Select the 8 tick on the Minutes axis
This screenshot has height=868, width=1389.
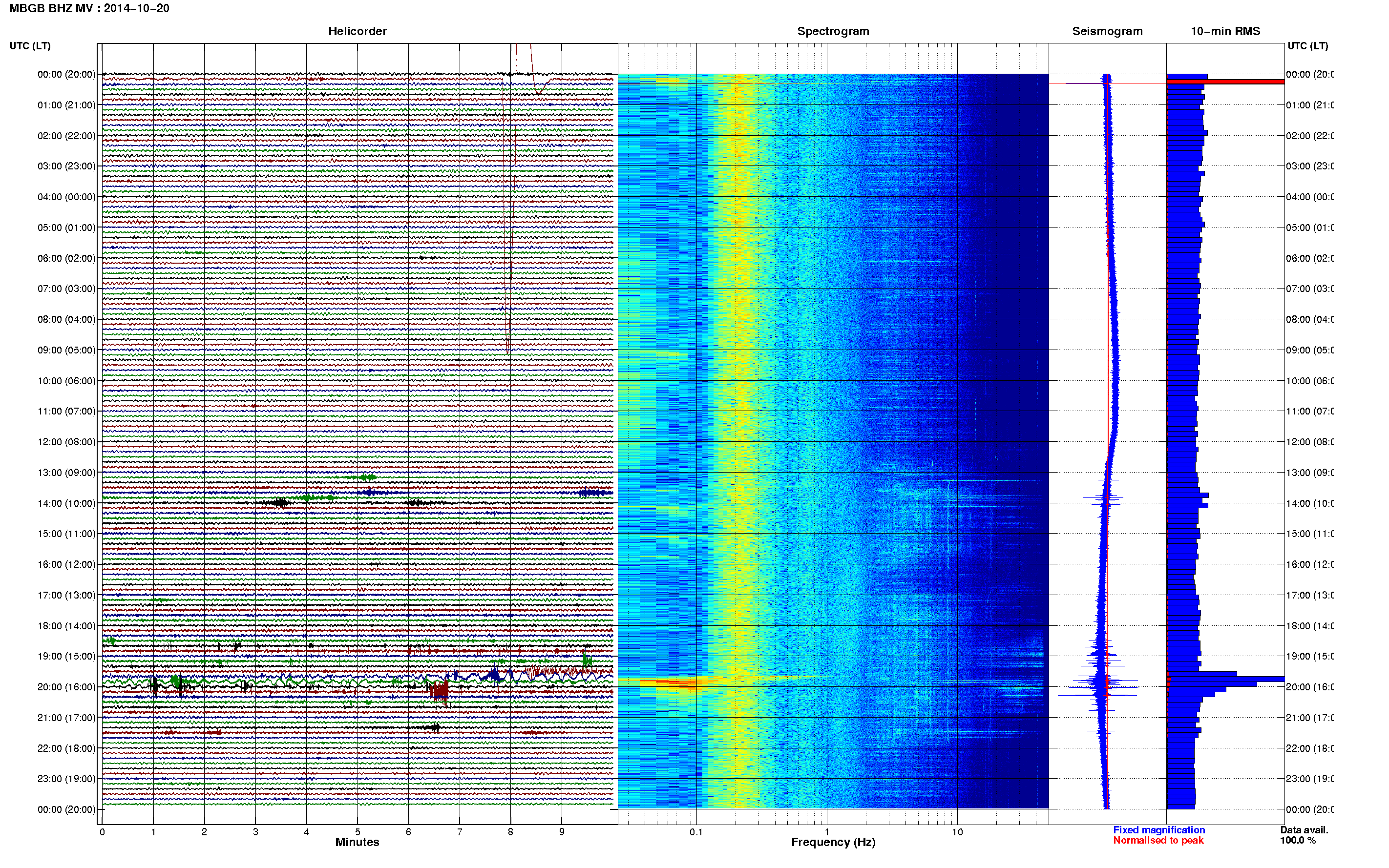click(x=510, y=832)
